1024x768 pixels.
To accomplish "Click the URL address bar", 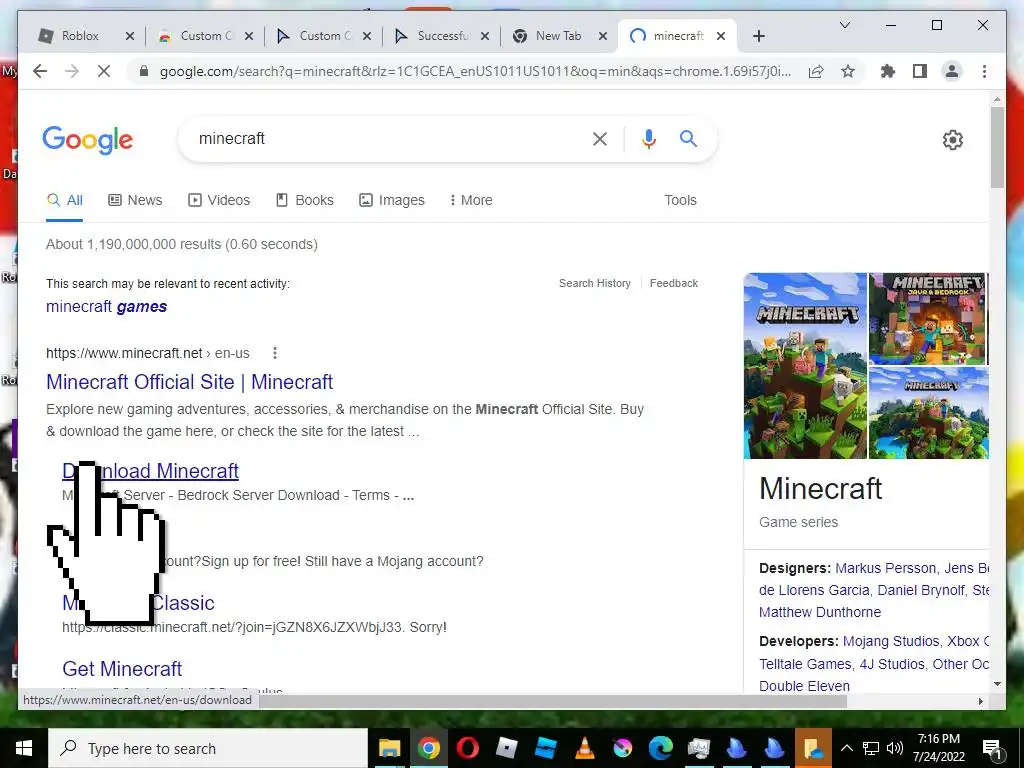I will (475, 71).
